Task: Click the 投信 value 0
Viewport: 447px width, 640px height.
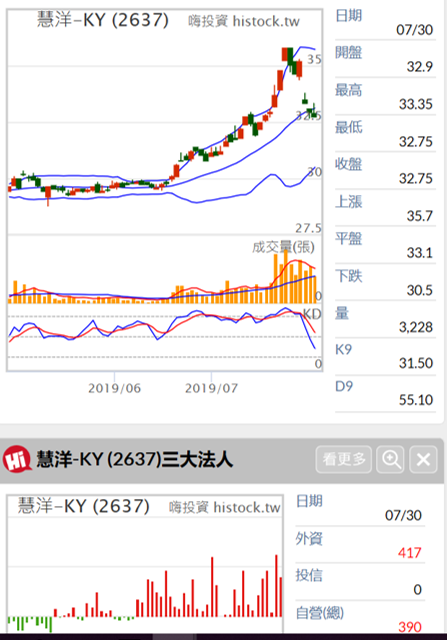Action: click(417, 590)
